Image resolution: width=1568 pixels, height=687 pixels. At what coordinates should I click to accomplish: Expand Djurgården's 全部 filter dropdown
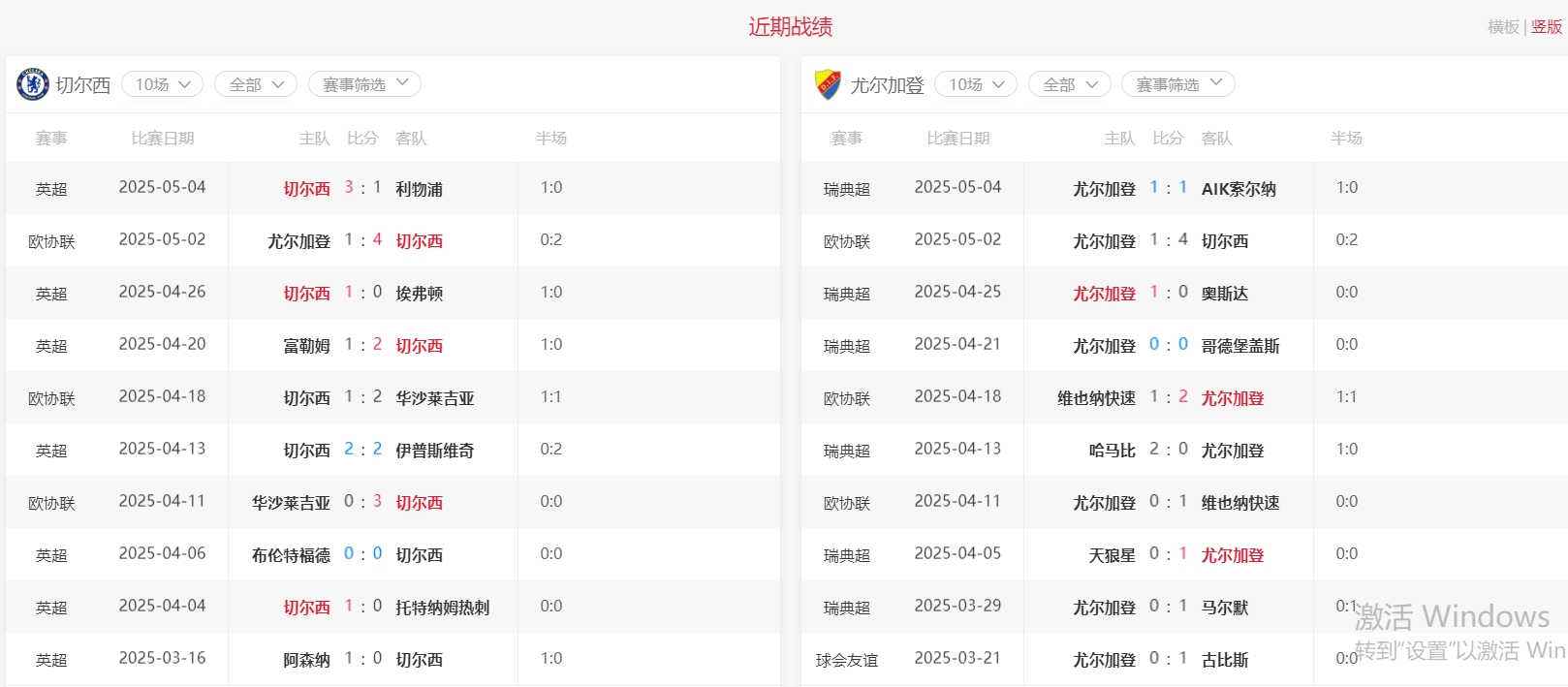1069,84
